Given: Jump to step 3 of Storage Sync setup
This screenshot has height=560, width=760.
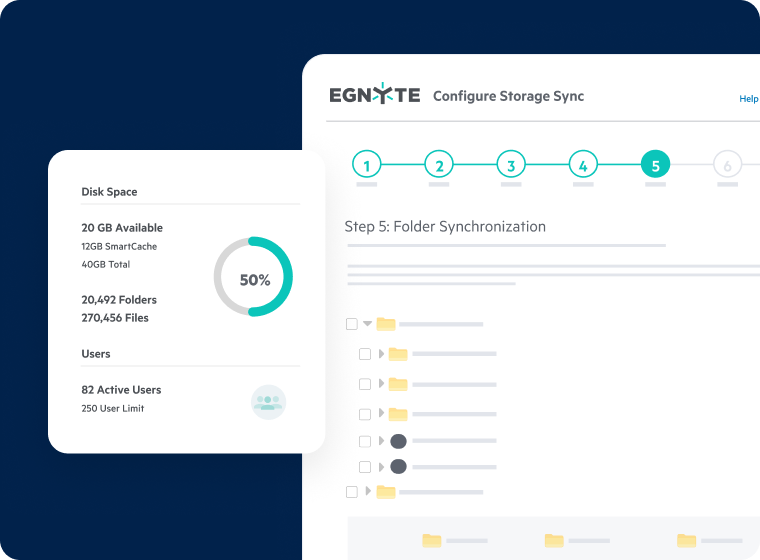Looking at the screenshot, I should 511,166.
